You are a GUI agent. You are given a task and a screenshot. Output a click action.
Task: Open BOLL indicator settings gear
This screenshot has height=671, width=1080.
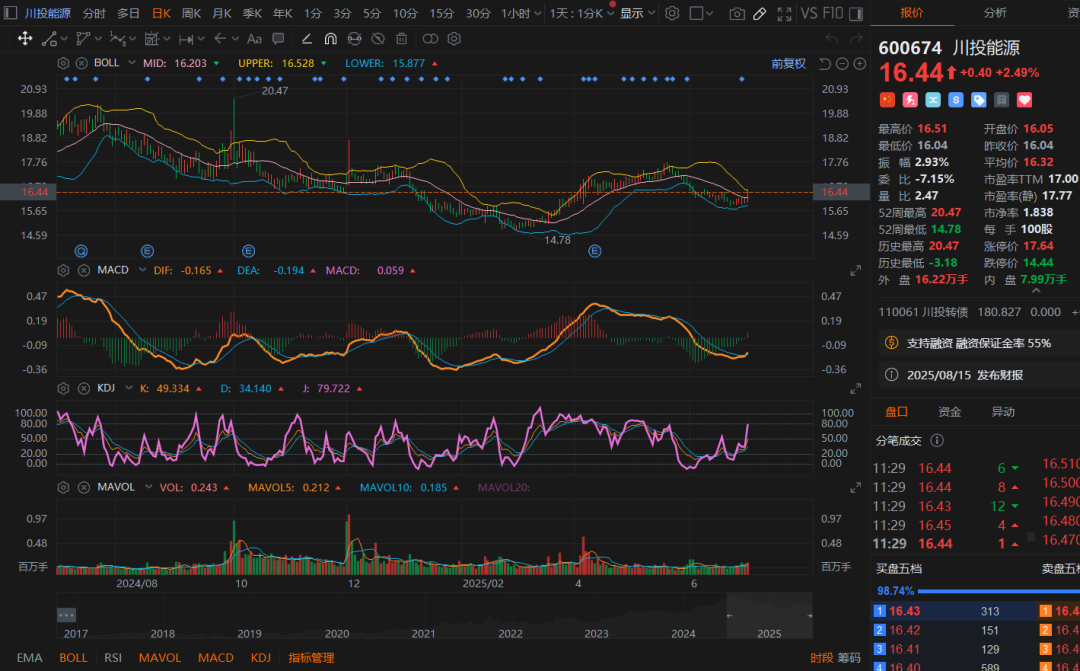63,63
